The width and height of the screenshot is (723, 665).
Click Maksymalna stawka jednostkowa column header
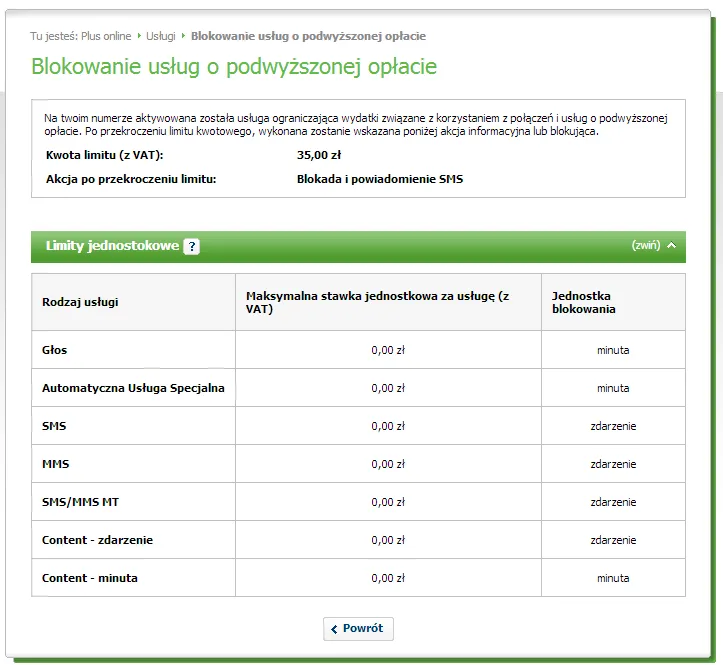click(x=377, y=302)
